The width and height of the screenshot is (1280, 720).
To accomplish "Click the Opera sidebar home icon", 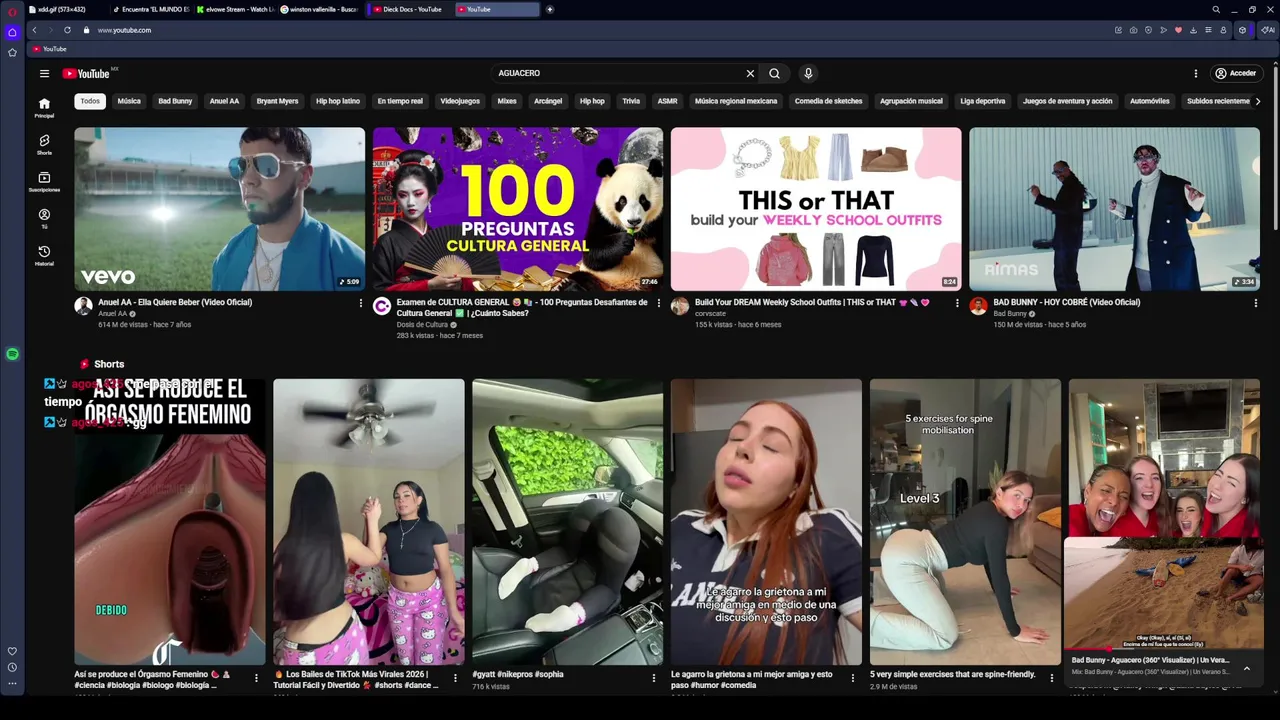I will [x=12, y=32].
